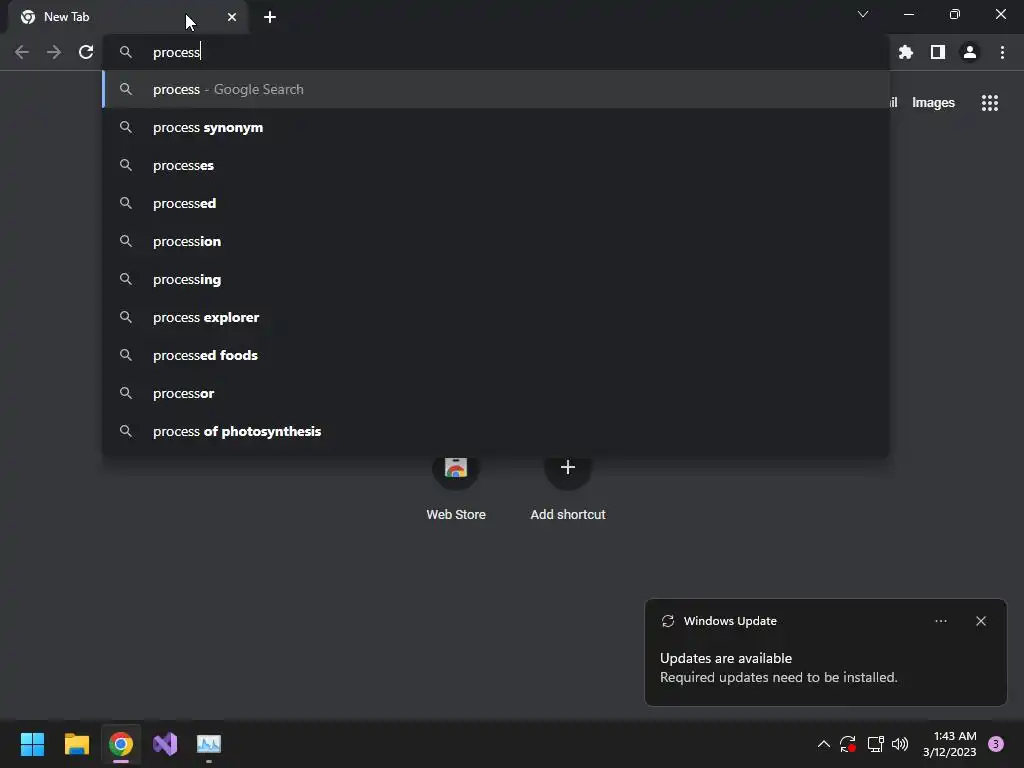Open the Extensions puzzle icon
This screenshot has width=1024, height=768.
click(906, 52)
